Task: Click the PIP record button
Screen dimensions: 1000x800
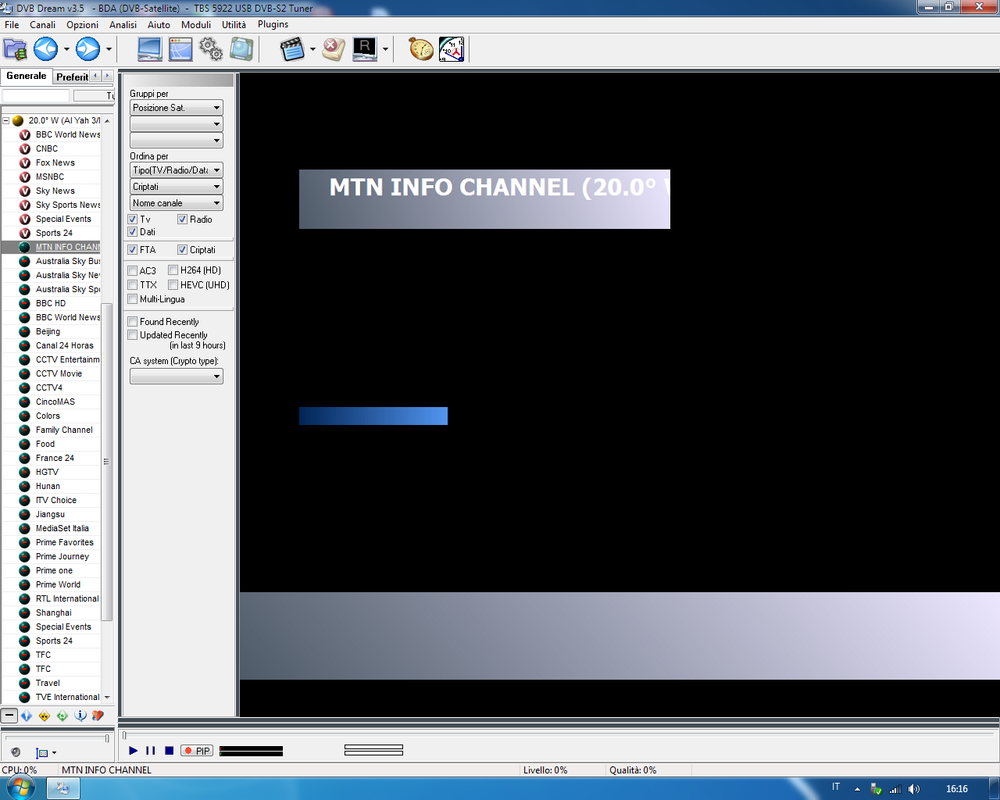Action: (x=196, y=751)
